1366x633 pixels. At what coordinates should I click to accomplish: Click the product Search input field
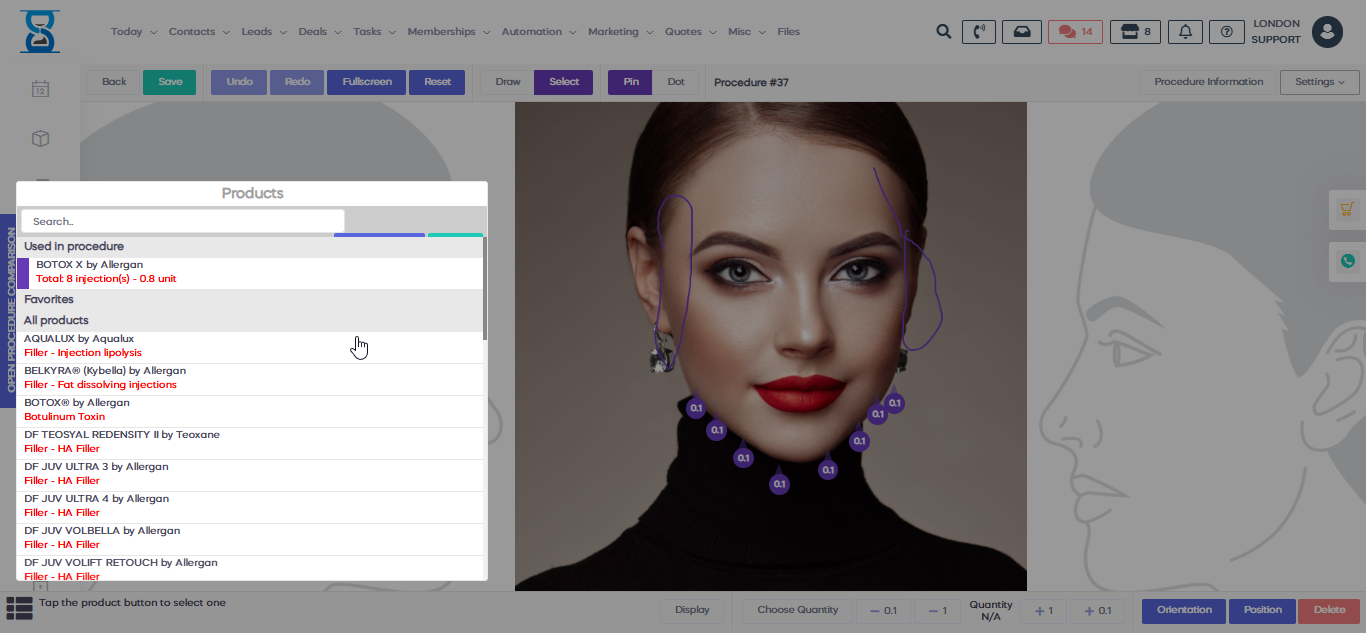tap(182, 221)
